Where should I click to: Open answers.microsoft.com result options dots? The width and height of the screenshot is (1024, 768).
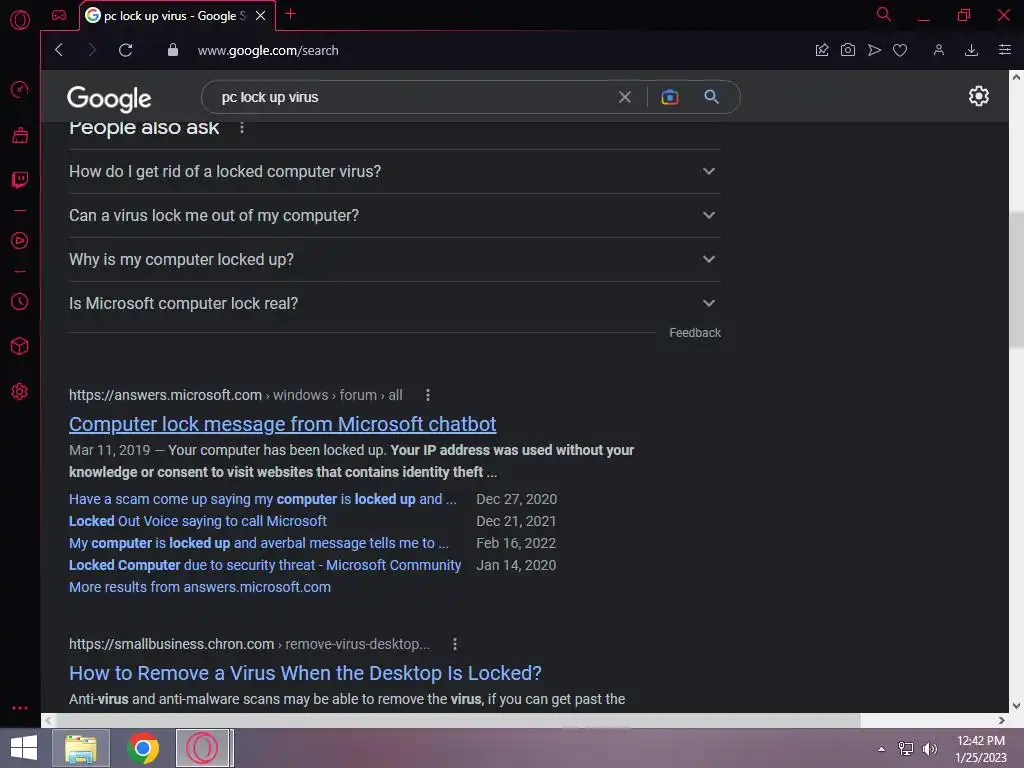[x=428, y=395]
